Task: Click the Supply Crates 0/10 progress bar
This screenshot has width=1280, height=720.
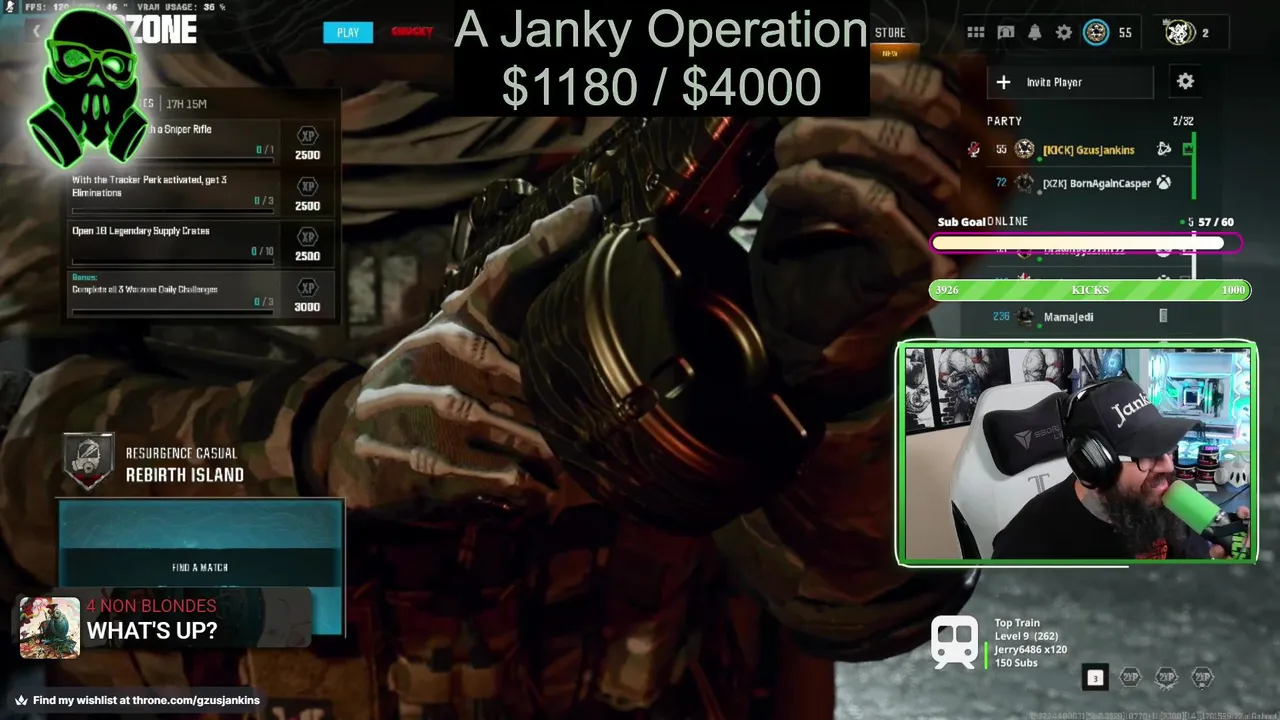Action: pyautogui.click(x=172, y=260)
